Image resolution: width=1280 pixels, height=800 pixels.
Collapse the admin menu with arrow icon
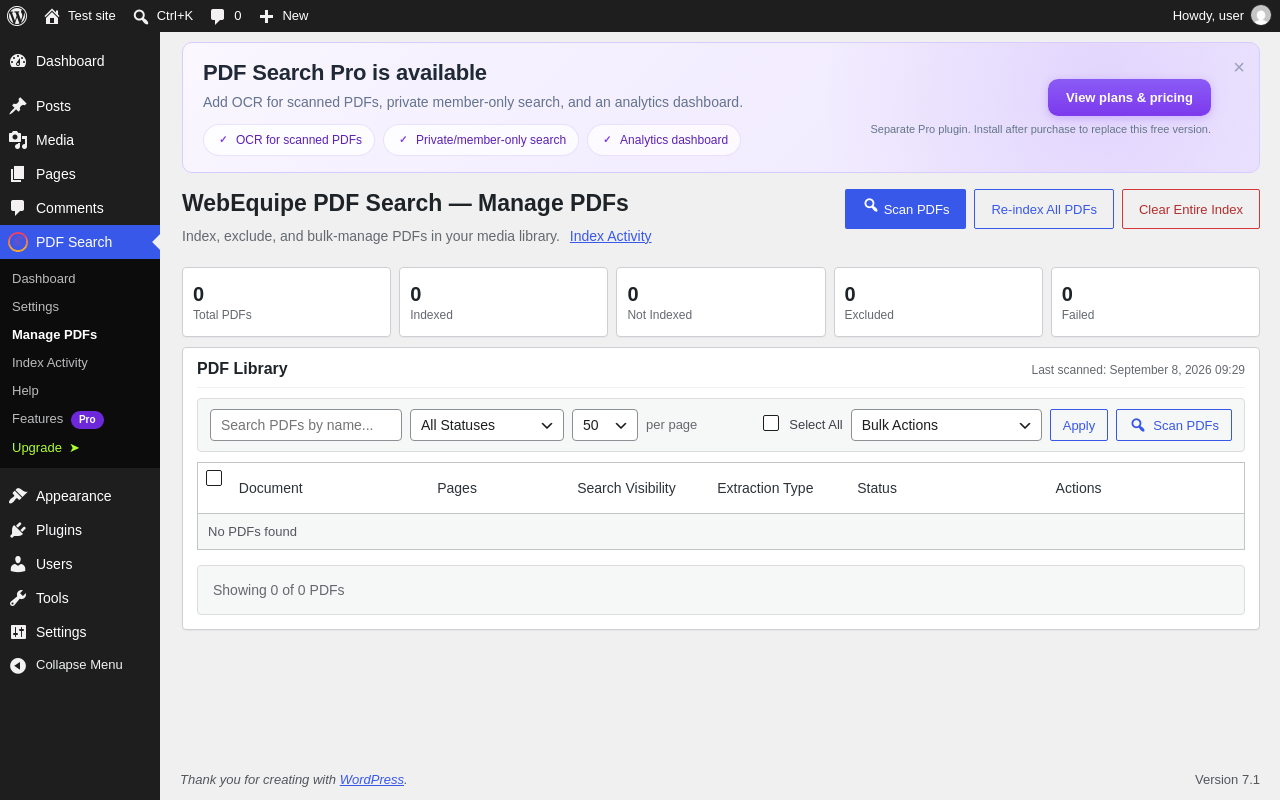point(18,665)
